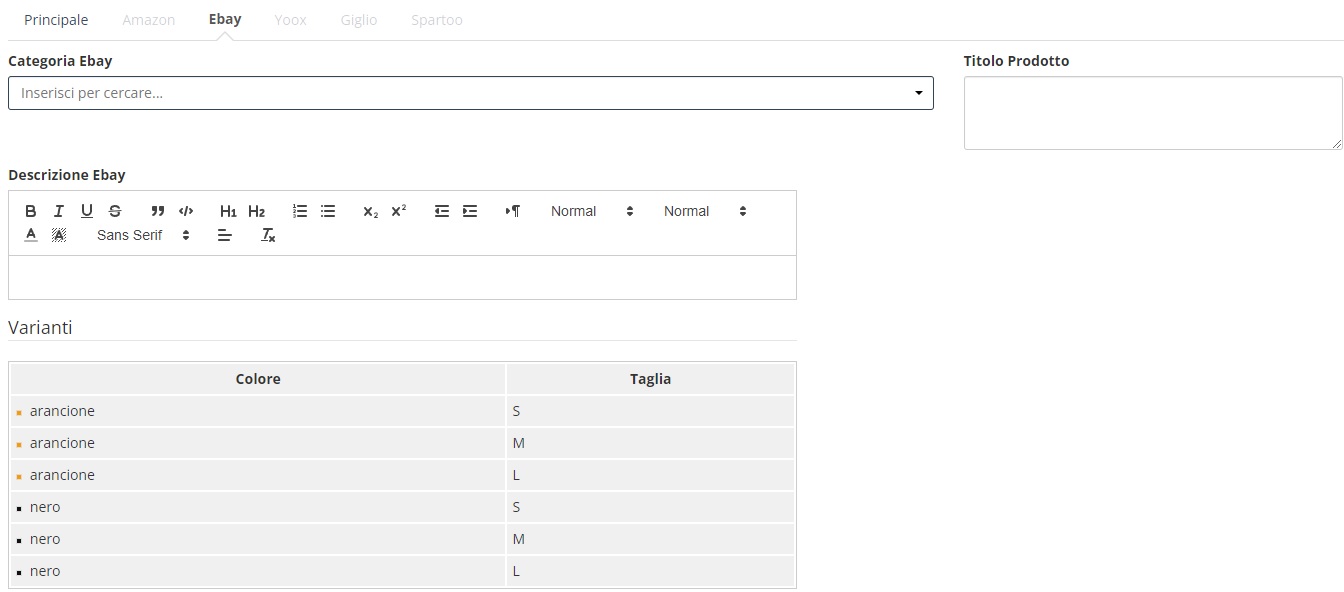The height and width of the screenshot is (592, 1344).
Task: Open the background highlight color picker
Action: (59, 235)
